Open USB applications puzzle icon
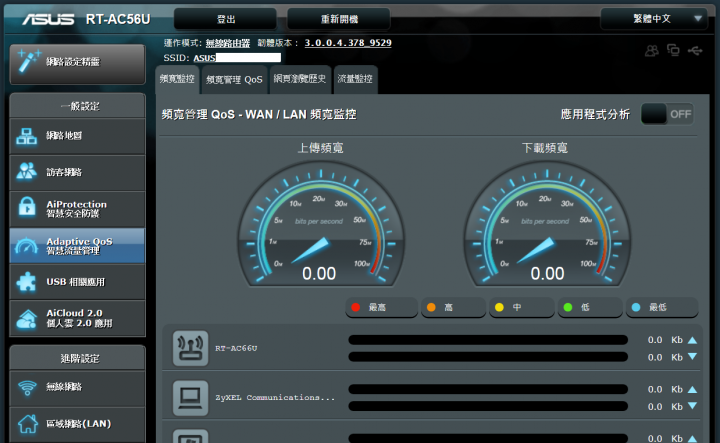Screen dimensions: 720x443 (x=26, y=281)
